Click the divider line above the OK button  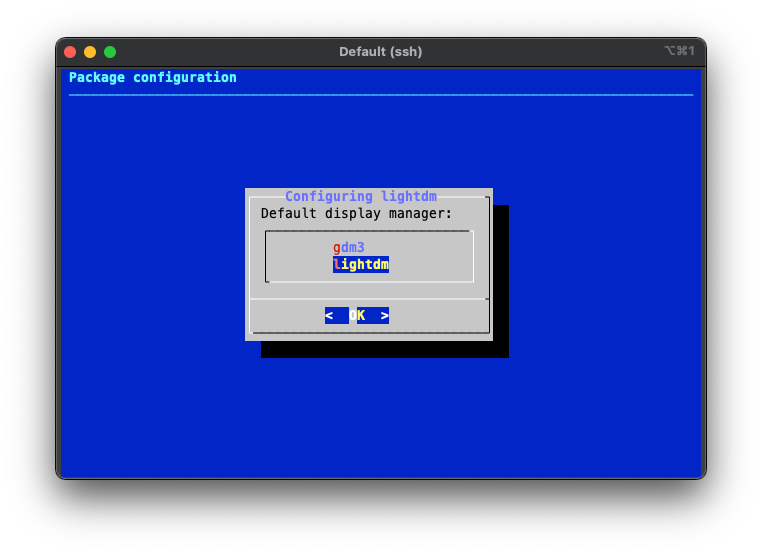[368, 298]
